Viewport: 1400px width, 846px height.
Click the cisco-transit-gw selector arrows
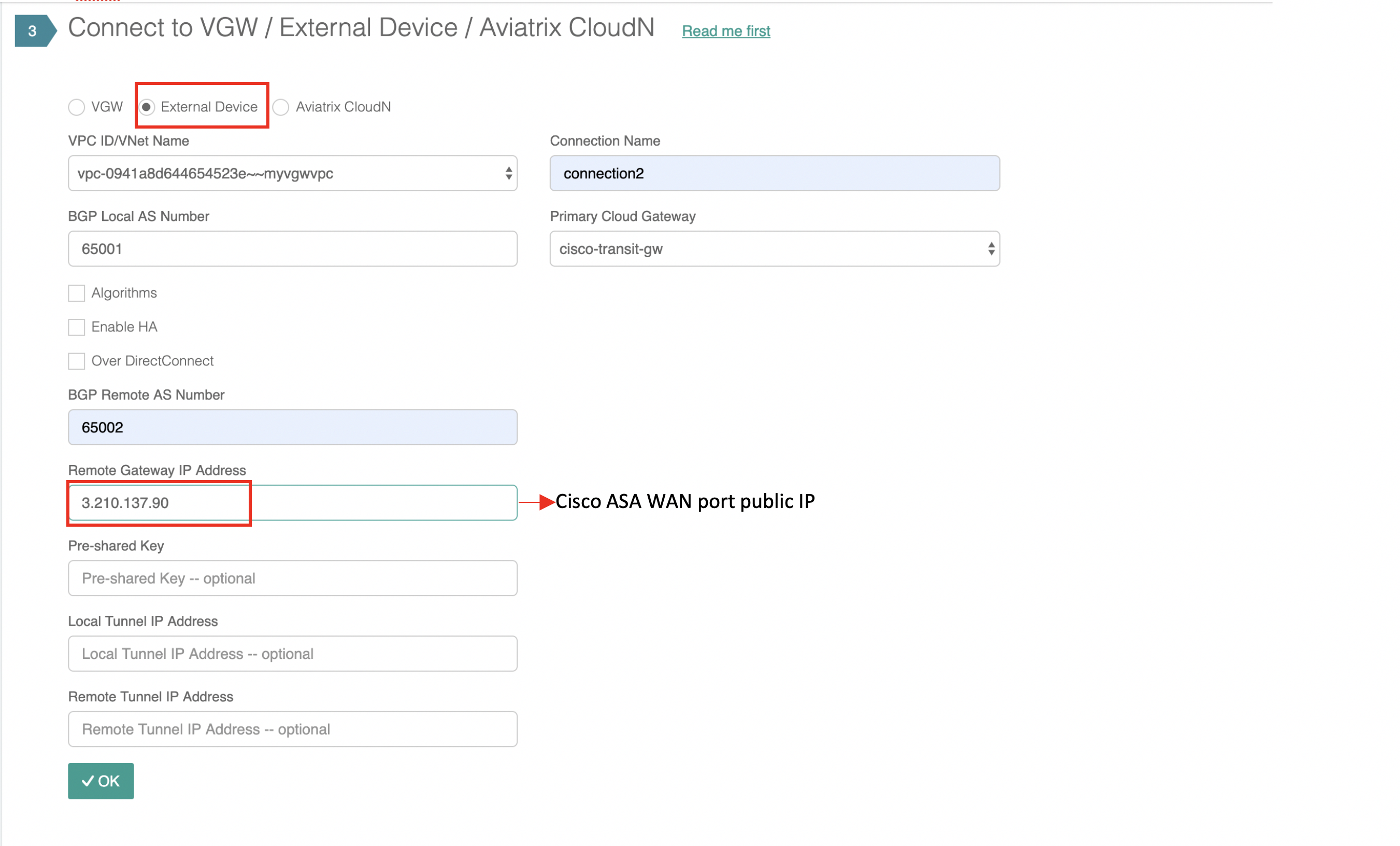991,249
